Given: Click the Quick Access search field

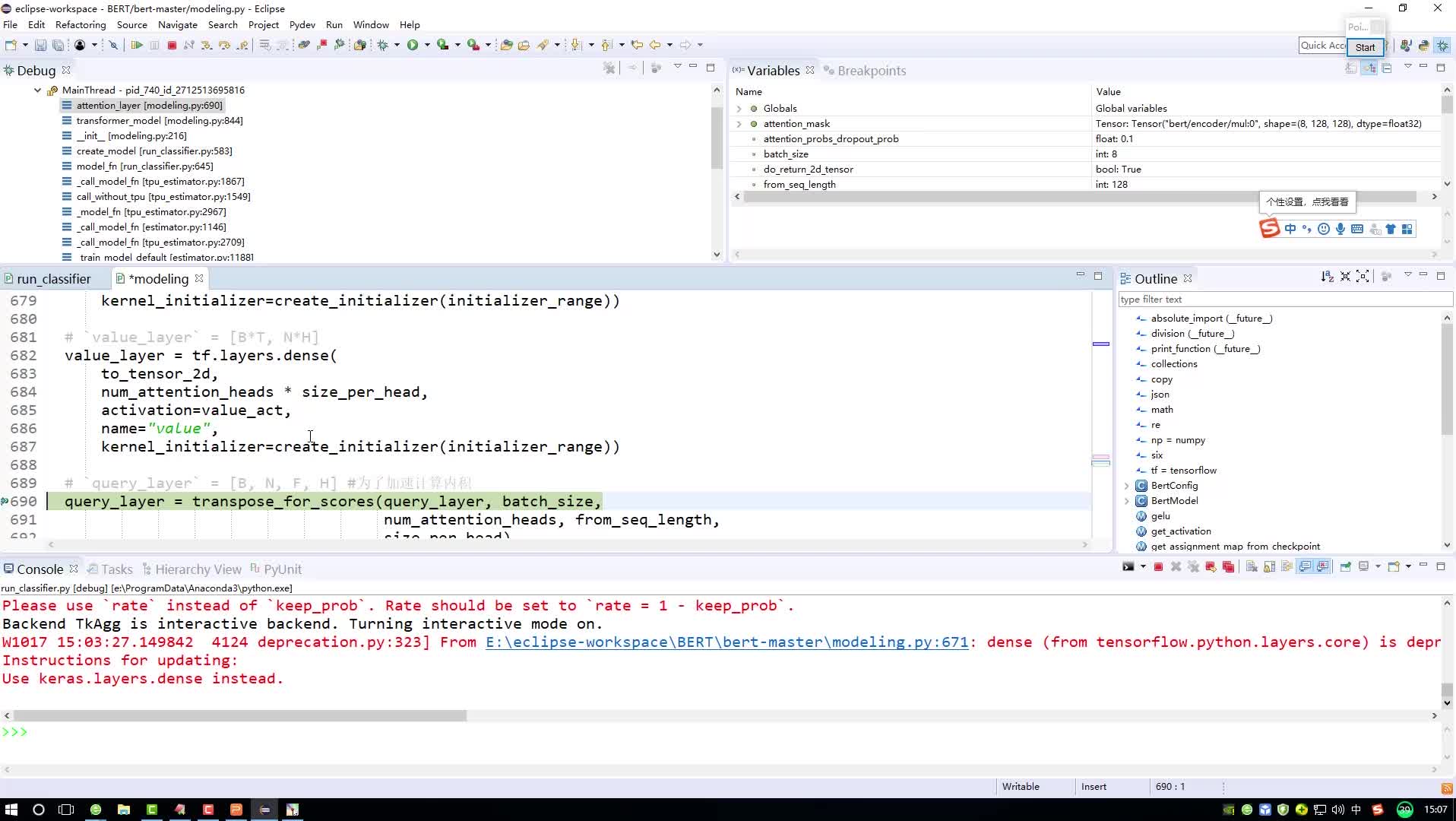Looking at the screenshot, I should pyautogui.click(x=1322, y=46).
